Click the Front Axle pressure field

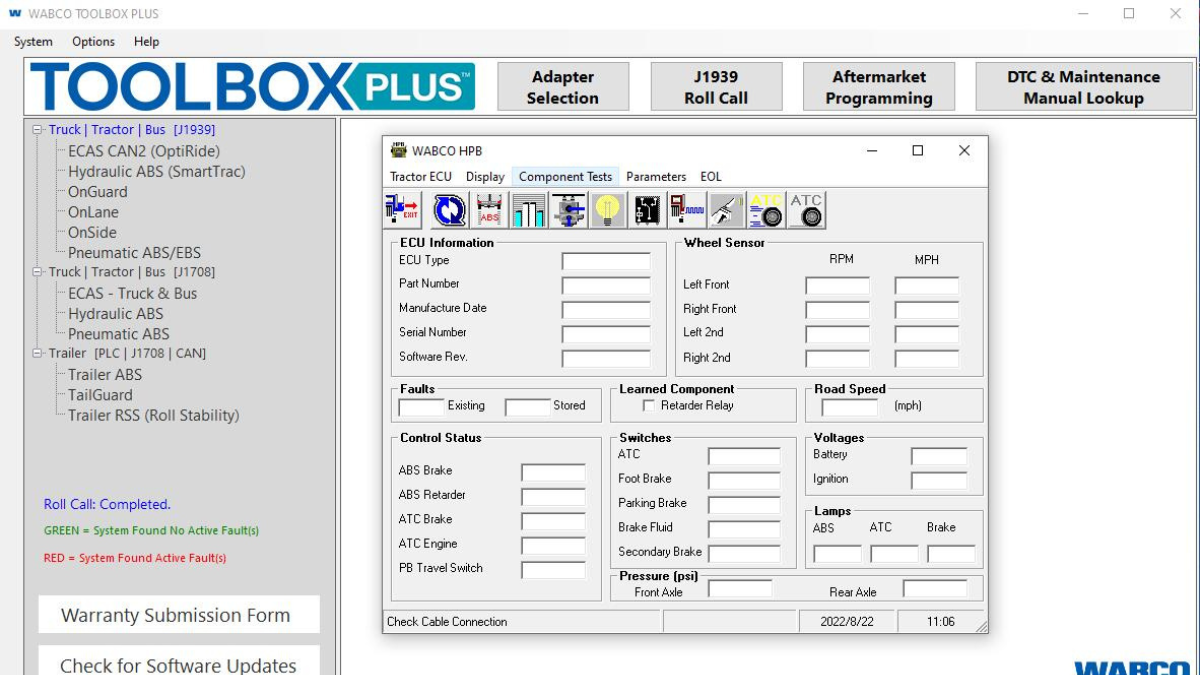pos(740,589)
